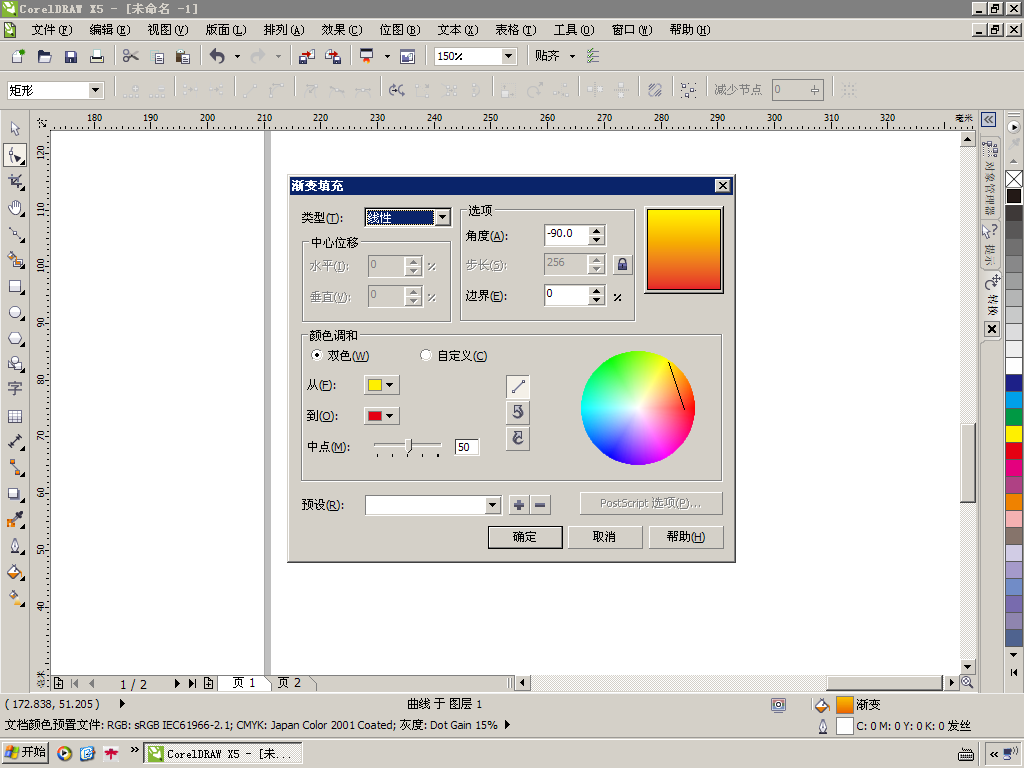
Task: Select the Pick tool in toolbox
Action: 15,129
